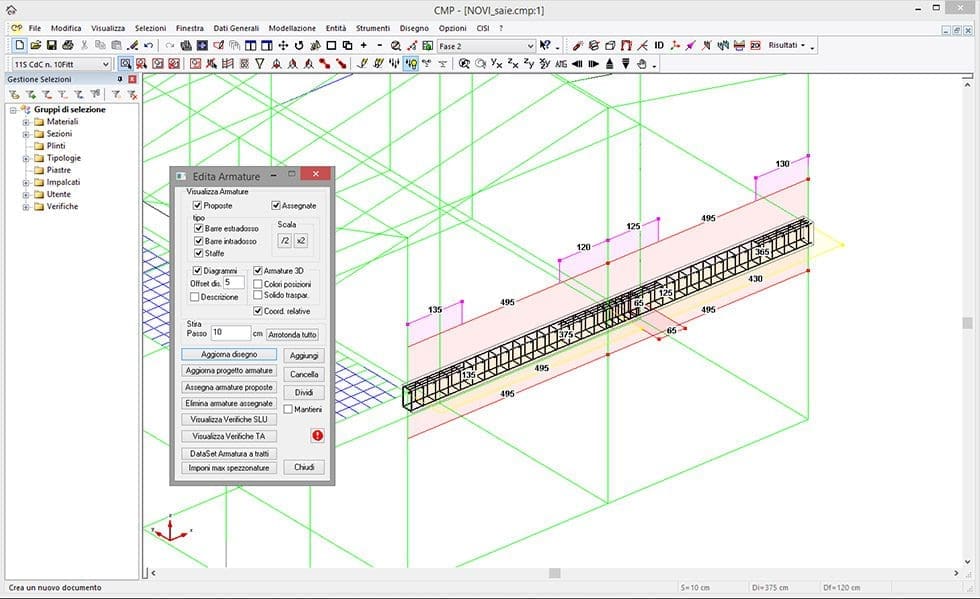This screenshot has width=980, height=599.
Task: Click the Save file toolbar icon
Action: click(x=50, y=46)
